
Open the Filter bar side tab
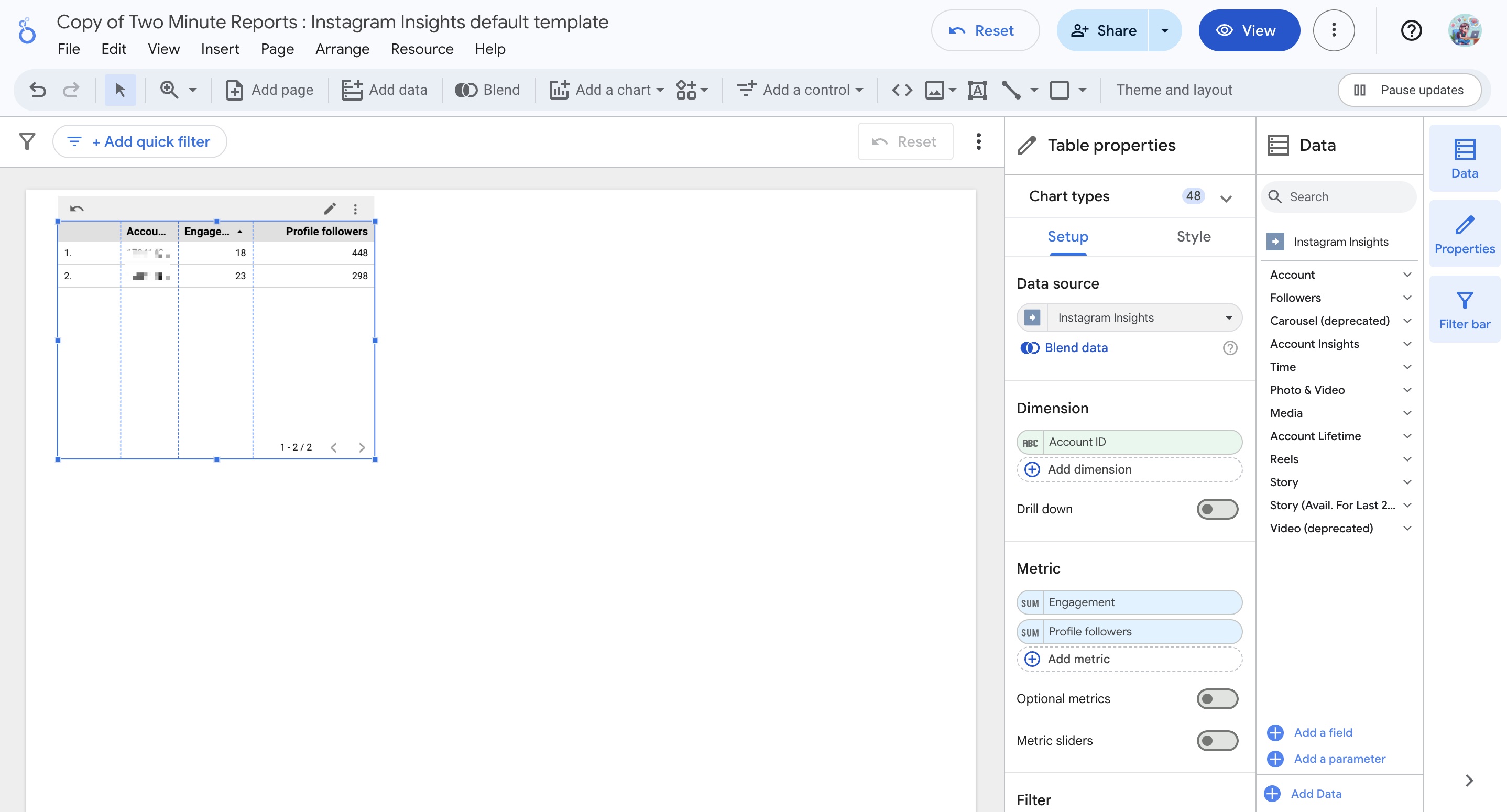click(x=1464, y=309)
